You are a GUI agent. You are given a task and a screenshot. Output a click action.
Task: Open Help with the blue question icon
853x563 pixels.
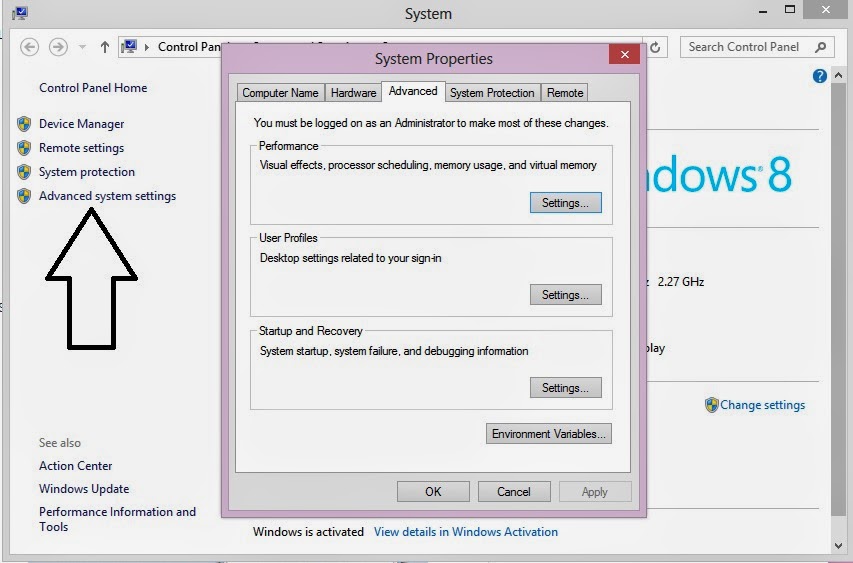(x=820, y=76)
